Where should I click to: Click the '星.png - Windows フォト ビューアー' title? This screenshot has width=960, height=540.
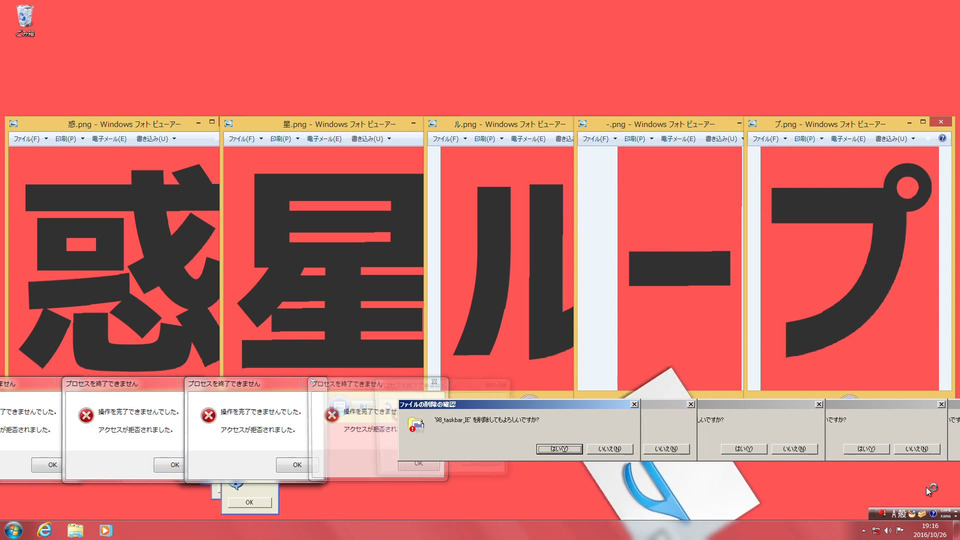pyautogui.click(x=339, y=124)
